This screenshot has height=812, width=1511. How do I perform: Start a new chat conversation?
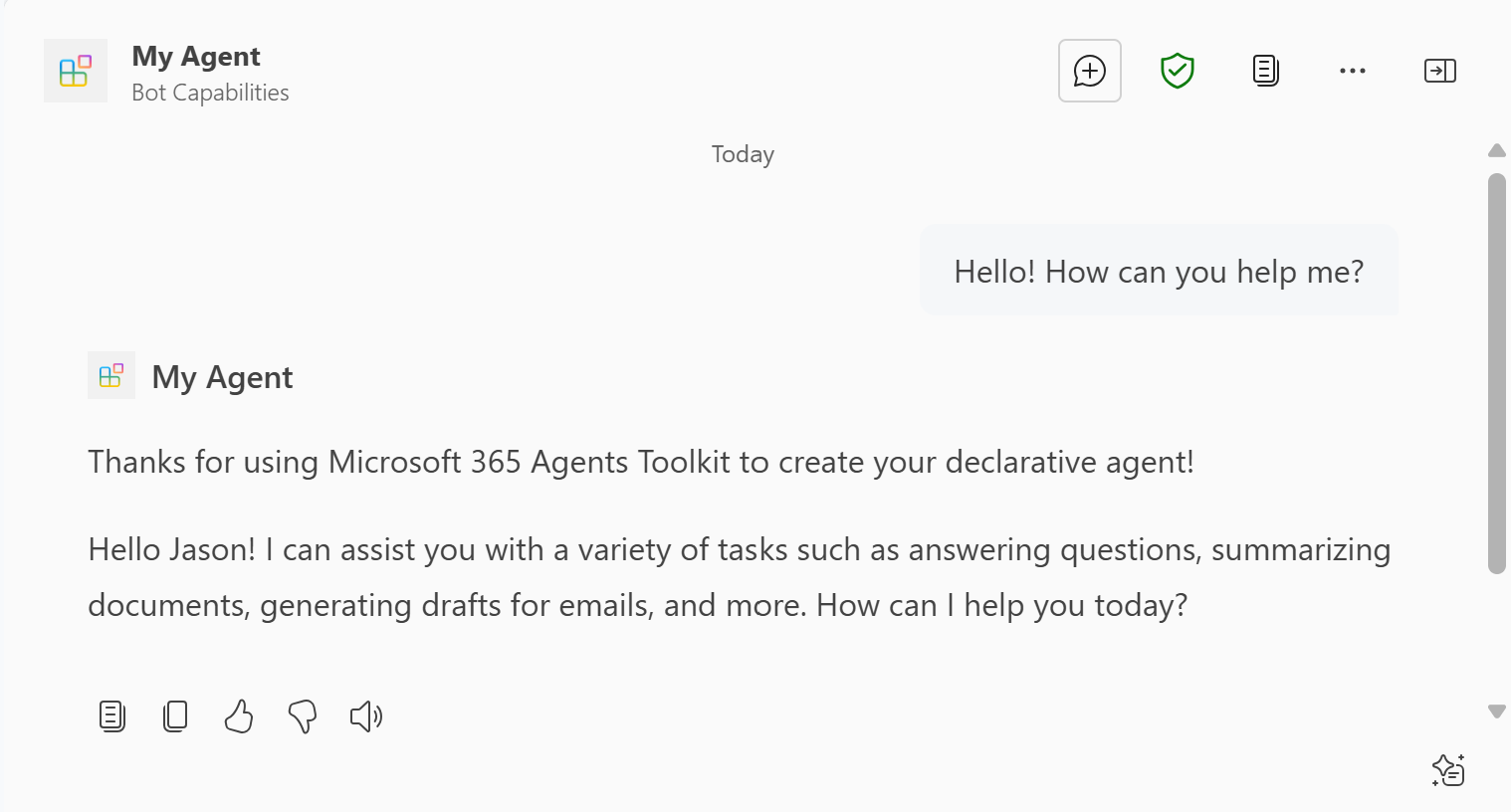1089,71
